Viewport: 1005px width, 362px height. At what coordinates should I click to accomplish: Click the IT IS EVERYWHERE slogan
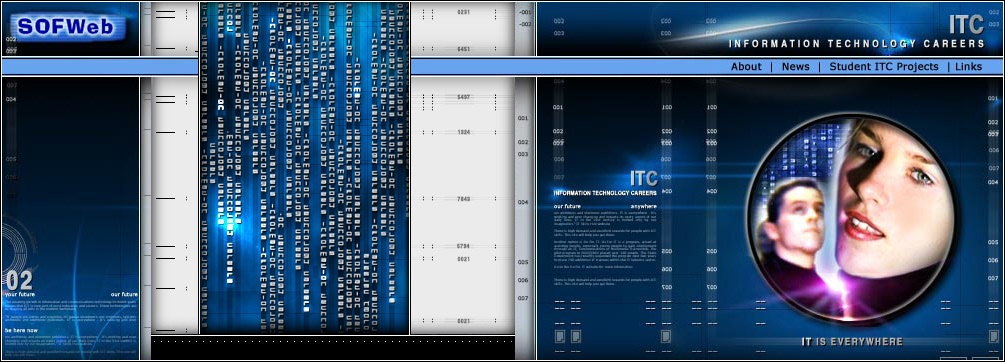(852, 342)
